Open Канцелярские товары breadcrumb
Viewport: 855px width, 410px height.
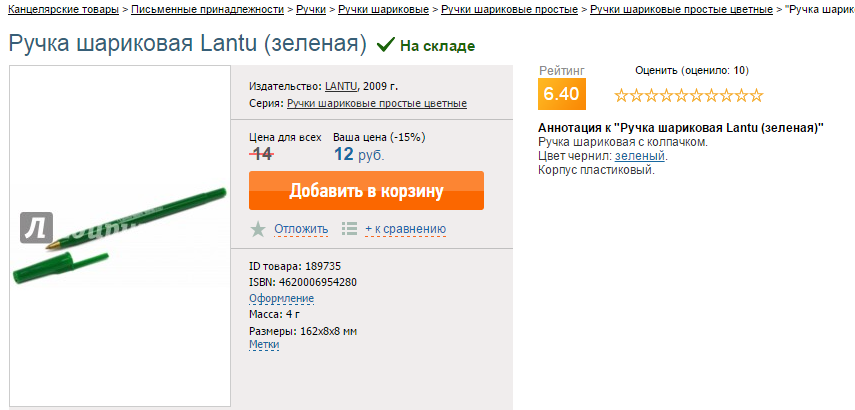point(64,9)
